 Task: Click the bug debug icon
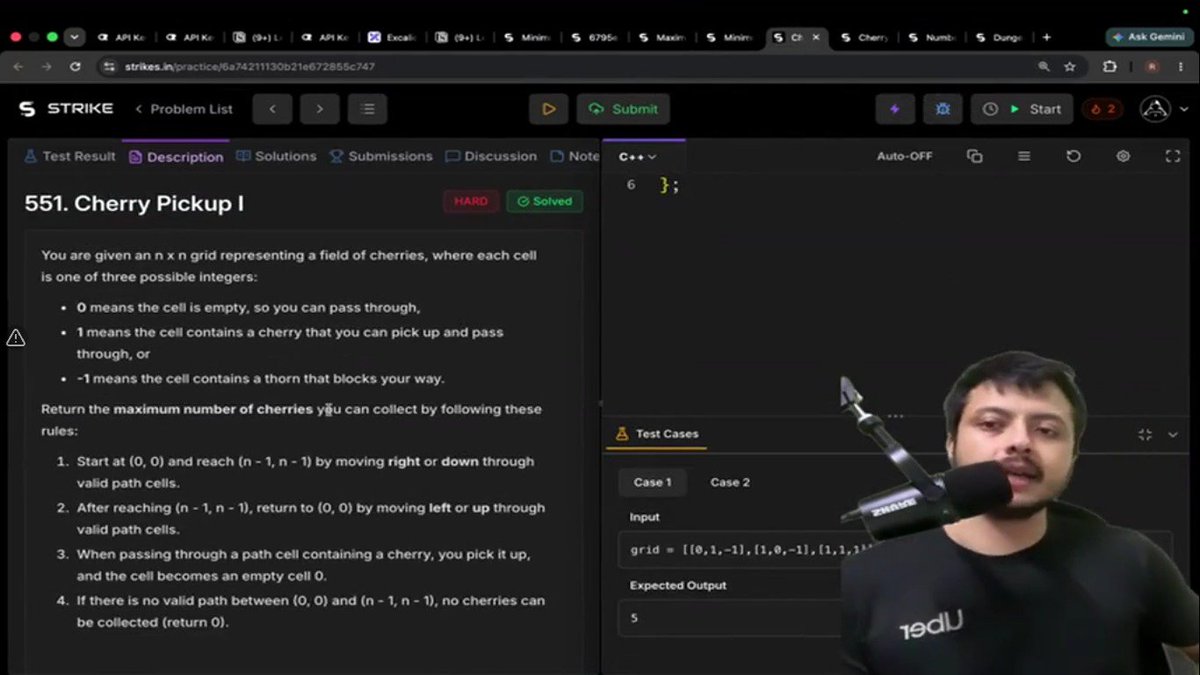942,109
